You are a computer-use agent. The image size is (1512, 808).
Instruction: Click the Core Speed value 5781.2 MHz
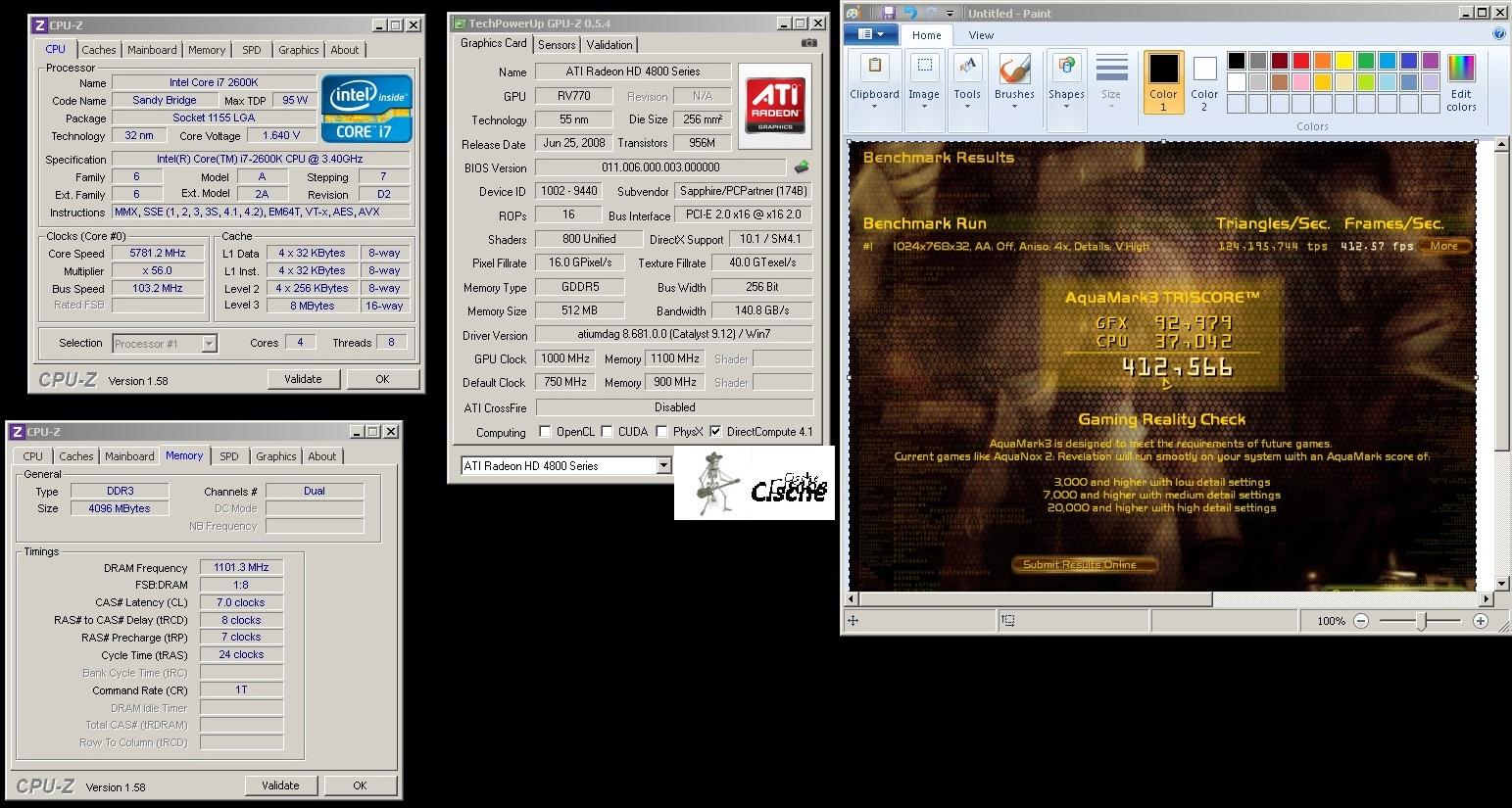click(x=158, y=254)
